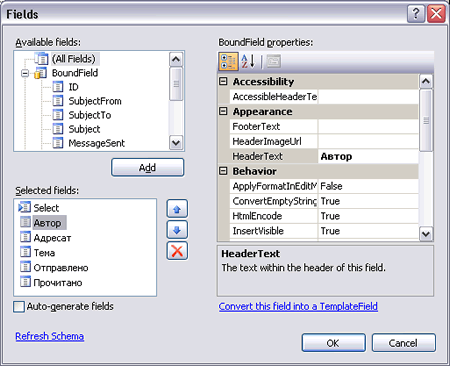
Task: Select the Тема selected field
Action: click(44, 253)
